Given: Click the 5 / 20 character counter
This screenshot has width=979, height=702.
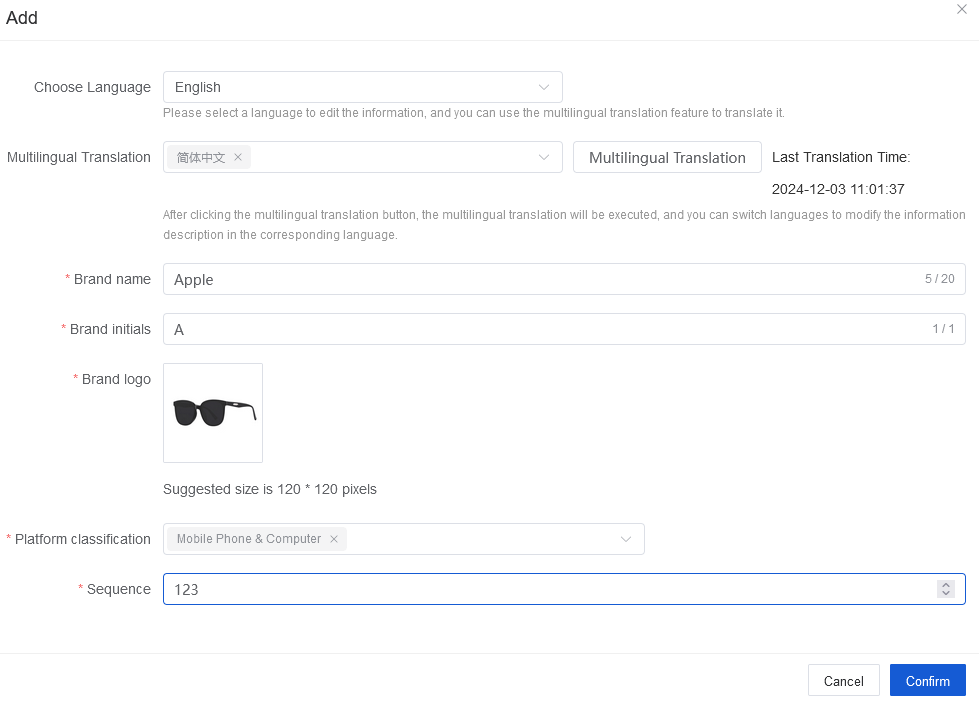Looking at the screenshot, I should (x=940, y=279).
